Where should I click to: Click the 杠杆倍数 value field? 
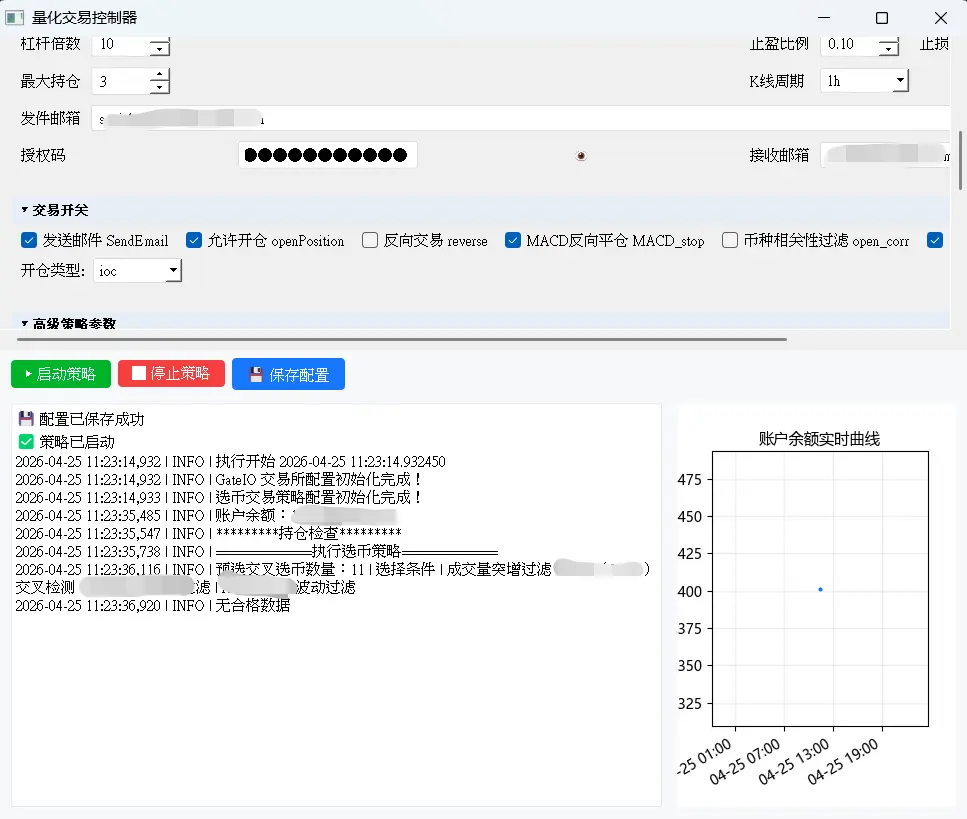point(121,44)
